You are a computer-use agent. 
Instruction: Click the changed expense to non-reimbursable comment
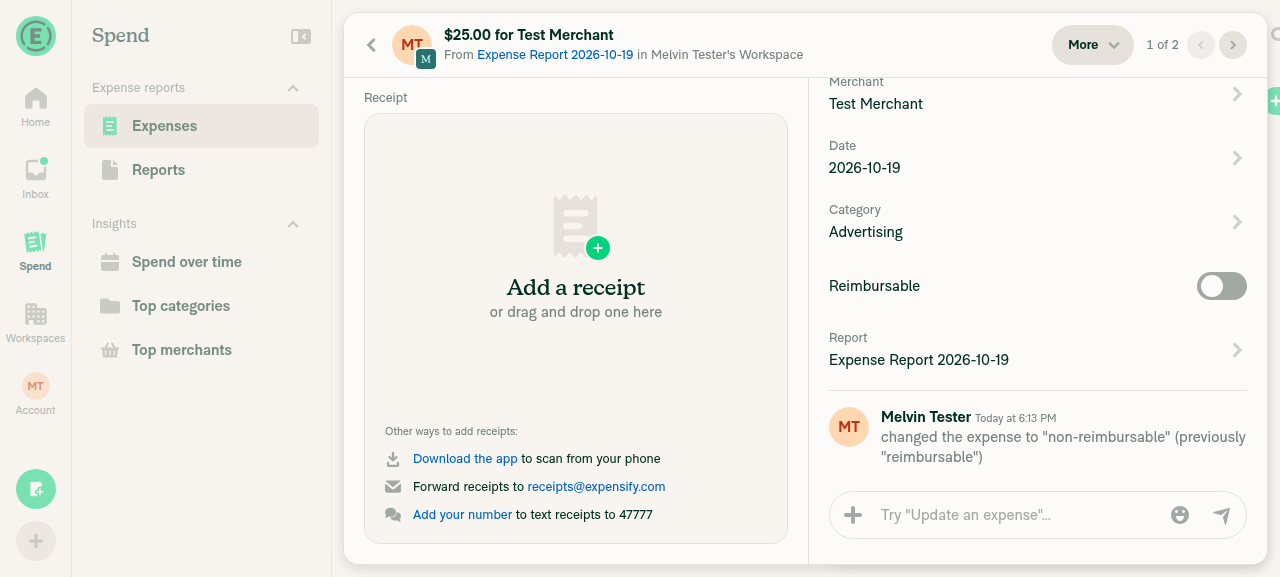(1063, 447)
